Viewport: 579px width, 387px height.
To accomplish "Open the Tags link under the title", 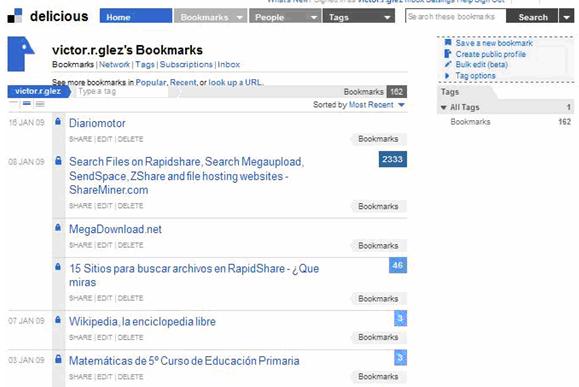I will [x=145, y=64].
